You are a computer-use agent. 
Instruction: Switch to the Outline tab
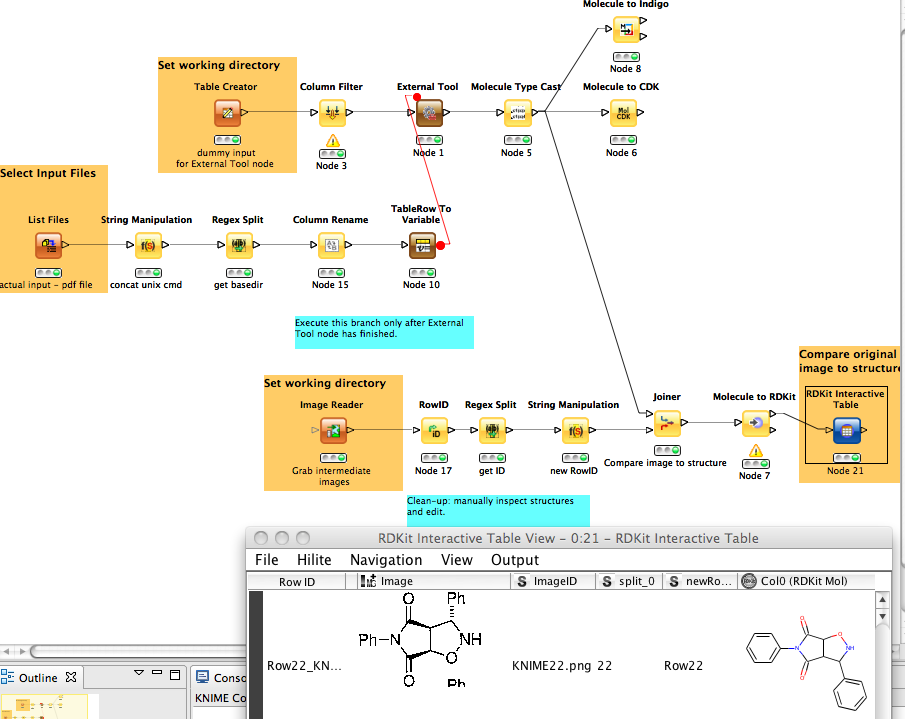point(34,677)
